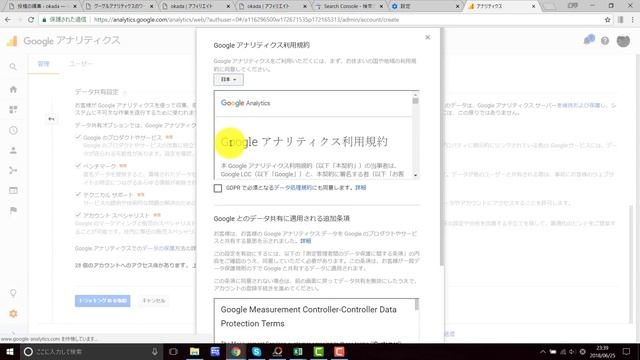Click the terms dialog's own vertical scrollbar
The image size is (640, 360).
442,147
